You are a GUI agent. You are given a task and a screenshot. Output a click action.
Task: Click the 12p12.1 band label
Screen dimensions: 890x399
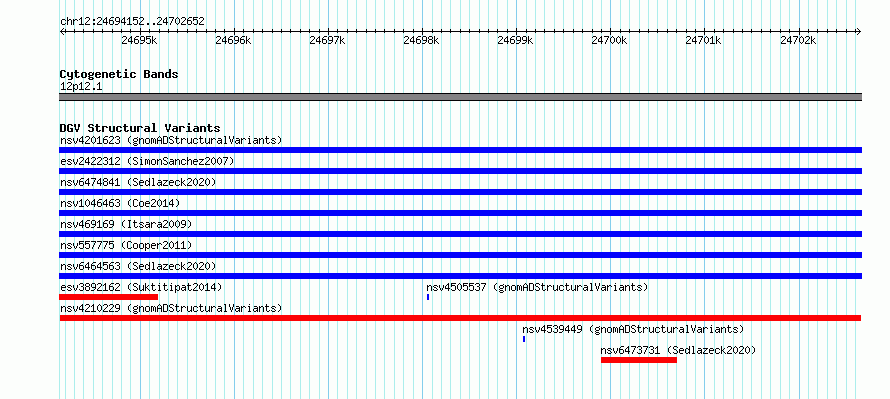pos(81,87)
